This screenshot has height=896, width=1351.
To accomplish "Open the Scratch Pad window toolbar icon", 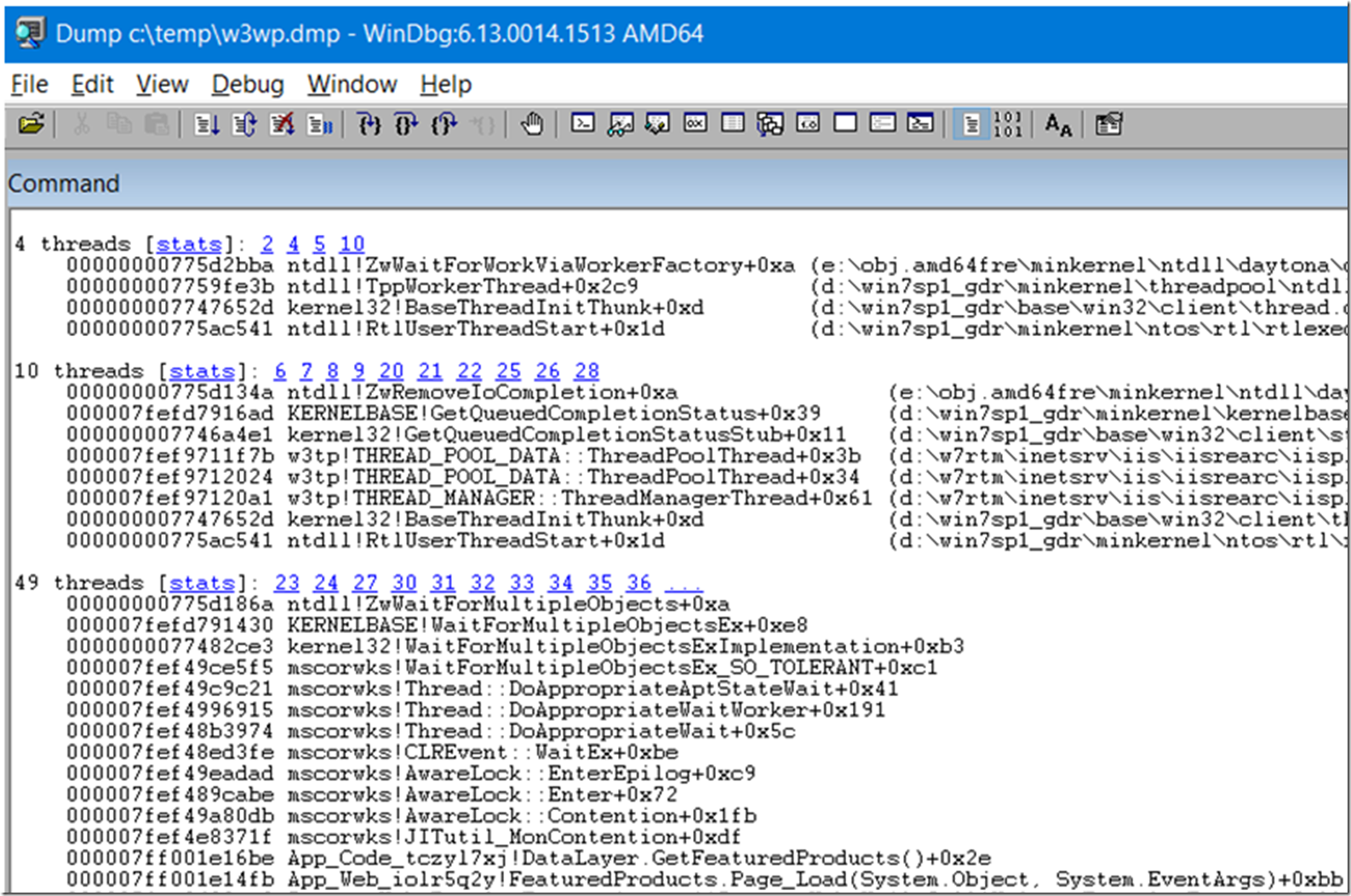I will point(845,124).
